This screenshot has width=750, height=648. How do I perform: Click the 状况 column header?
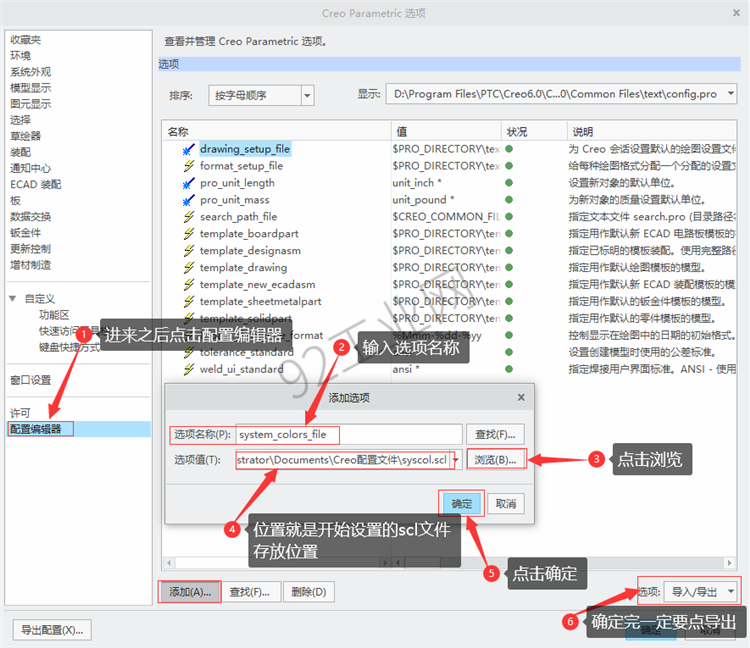(x=534, y=132)
